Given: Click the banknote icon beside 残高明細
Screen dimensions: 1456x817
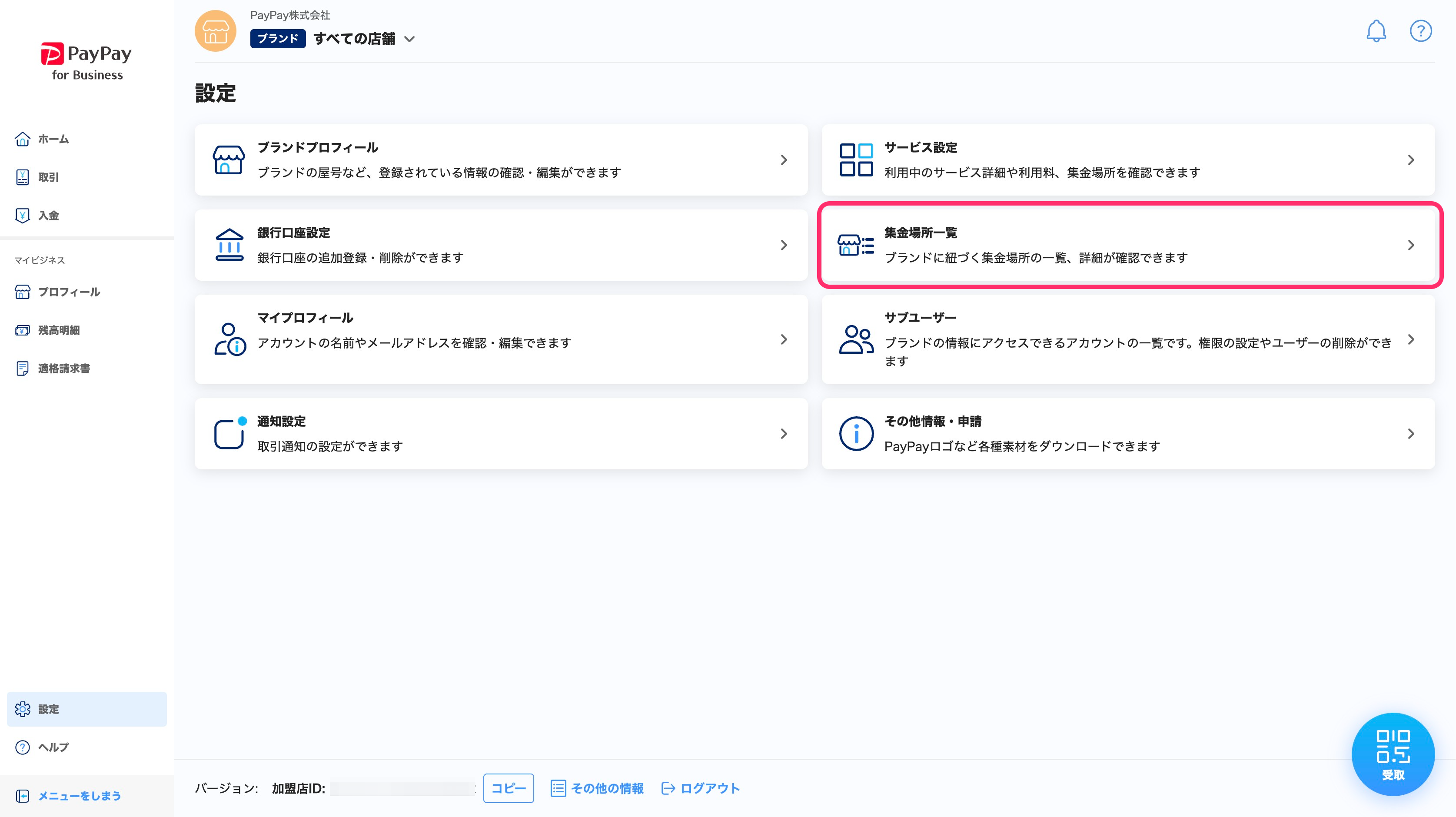Looking at the screenshot, I should (x=23, y=331).
